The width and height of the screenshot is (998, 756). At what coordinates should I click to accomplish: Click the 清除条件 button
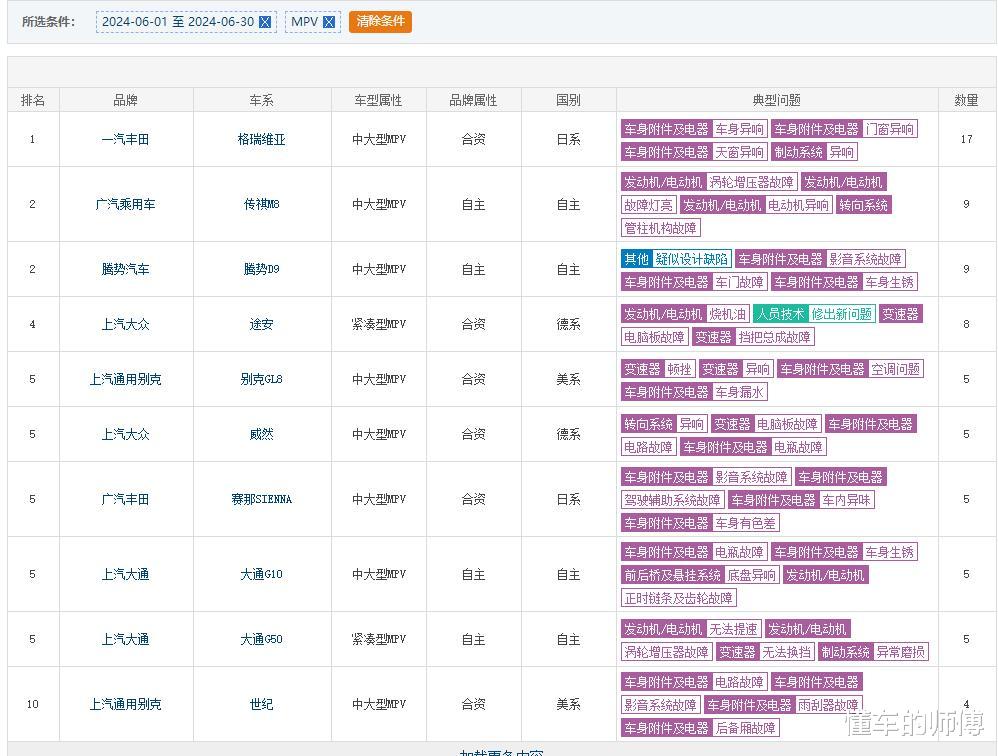[x=380, y=21]
